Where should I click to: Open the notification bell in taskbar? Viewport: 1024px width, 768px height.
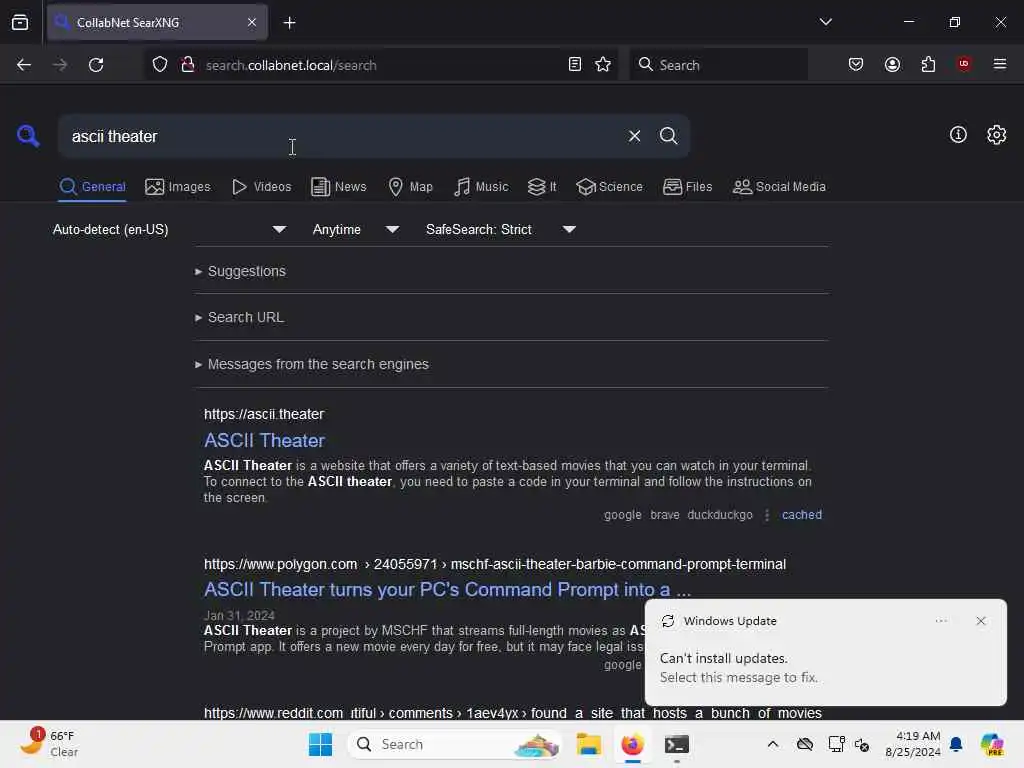tap(956, 744)
